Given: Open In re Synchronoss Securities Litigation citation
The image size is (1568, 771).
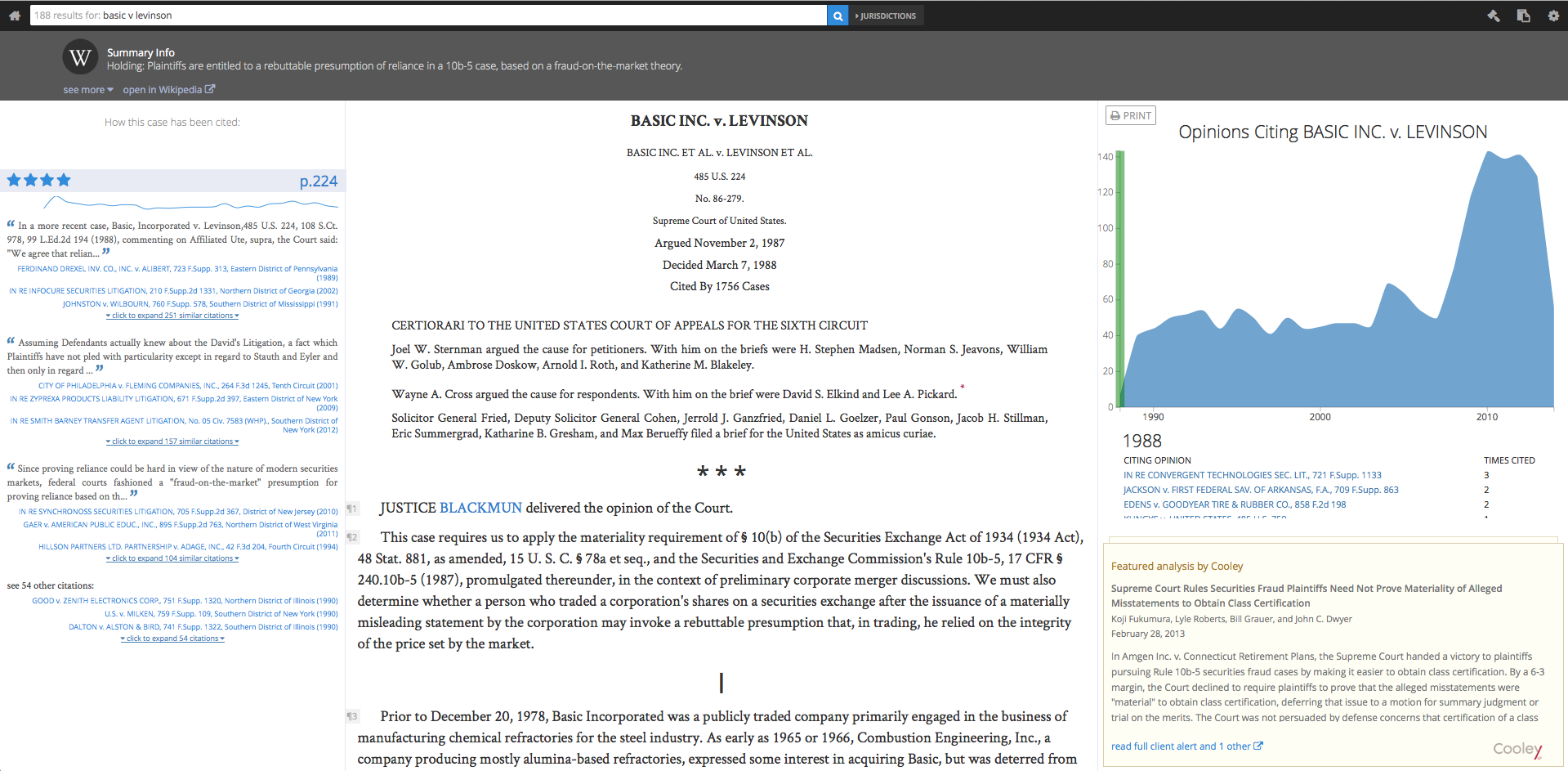Looking at the screenshot, I should coord(178,512).
